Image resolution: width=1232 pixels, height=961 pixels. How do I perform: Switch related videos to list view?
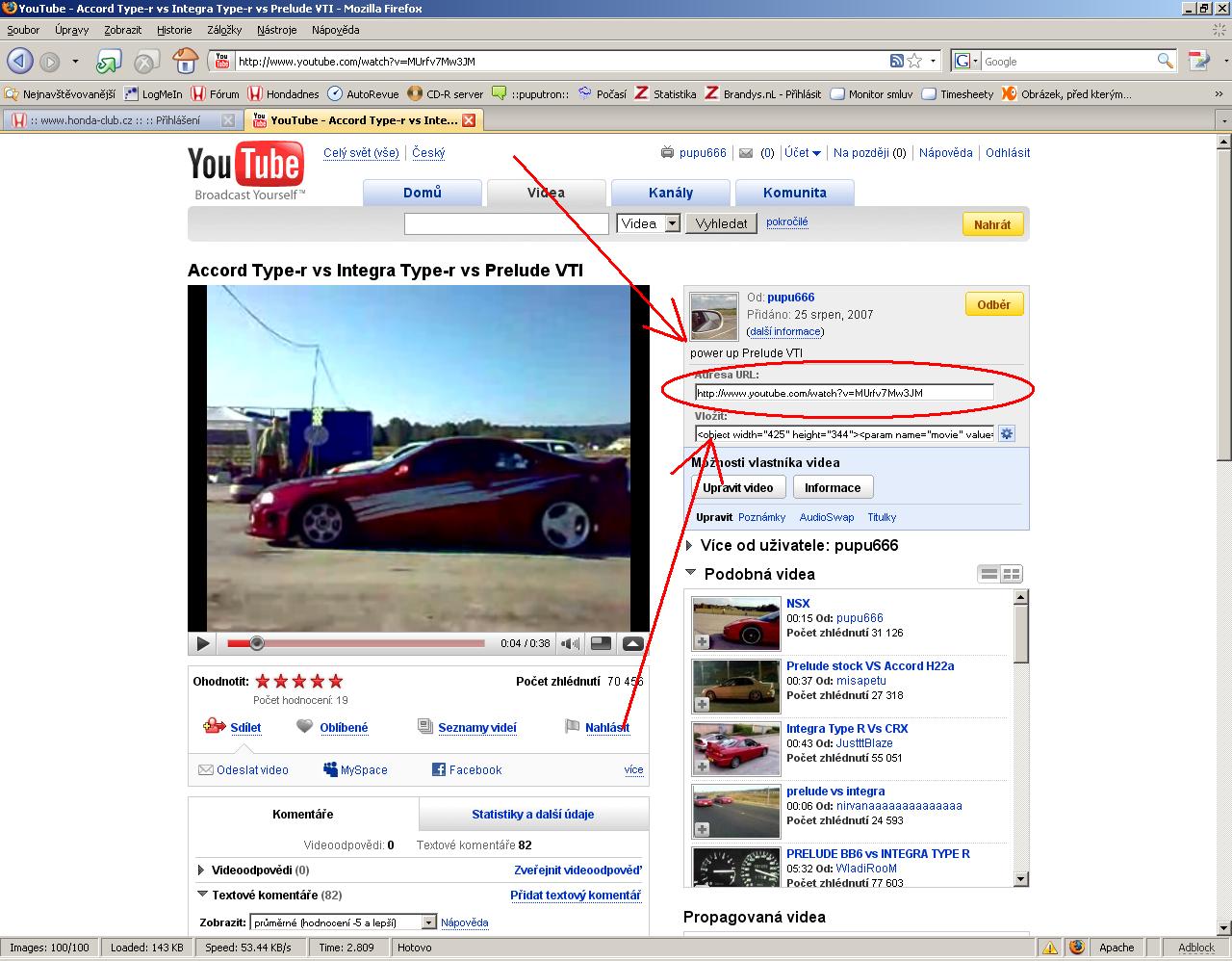pos(988,574)
